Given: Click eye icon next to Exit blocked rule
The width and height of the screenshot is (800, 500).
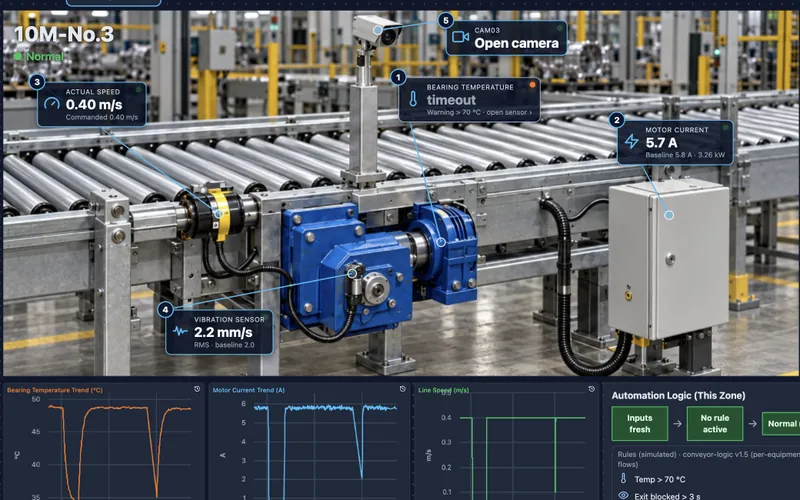Looking at the screenshot, I should 623,495.
